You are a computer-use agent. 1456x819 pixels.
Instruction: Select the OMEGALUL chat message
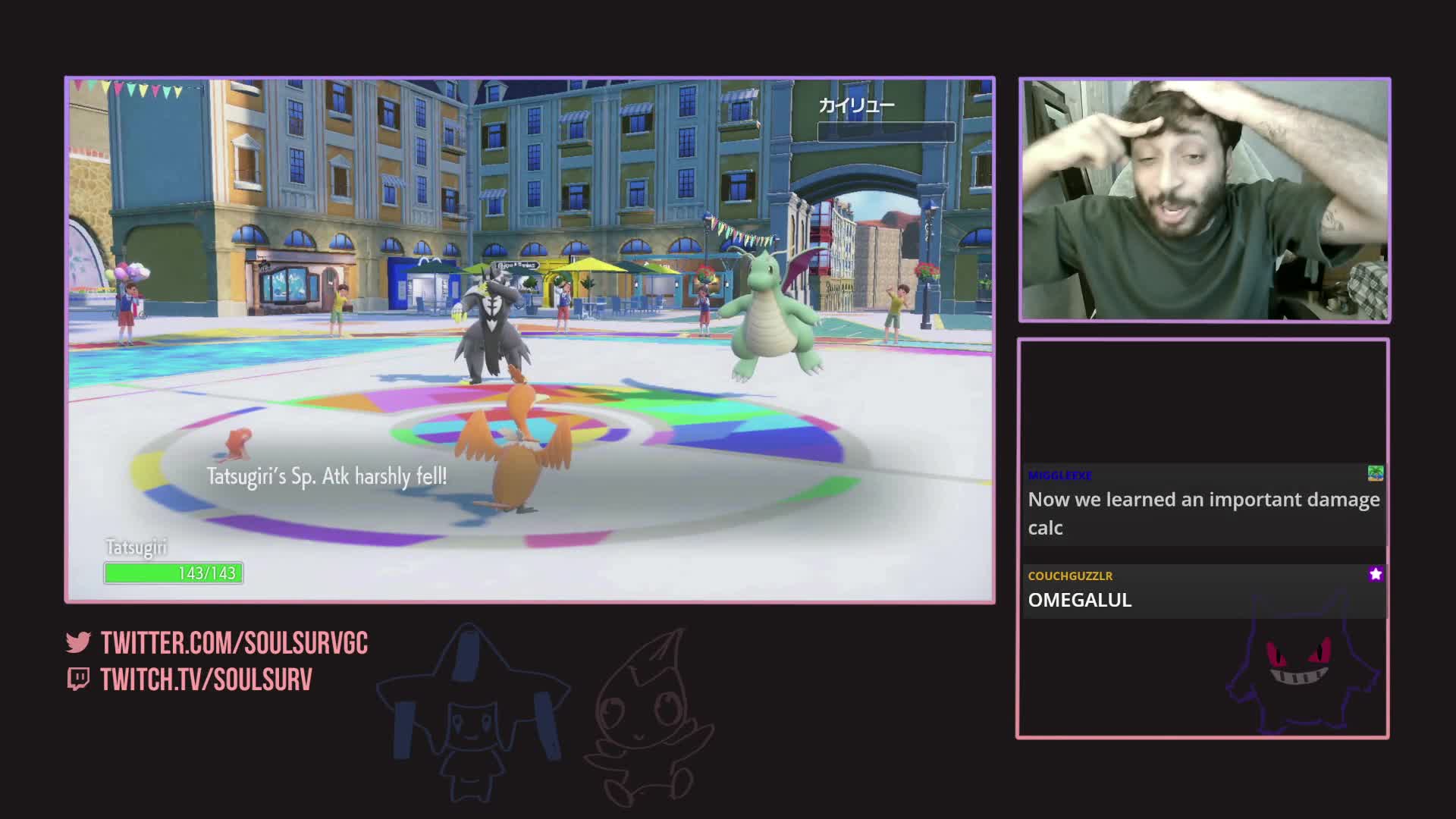click(x=1079, y=600)
